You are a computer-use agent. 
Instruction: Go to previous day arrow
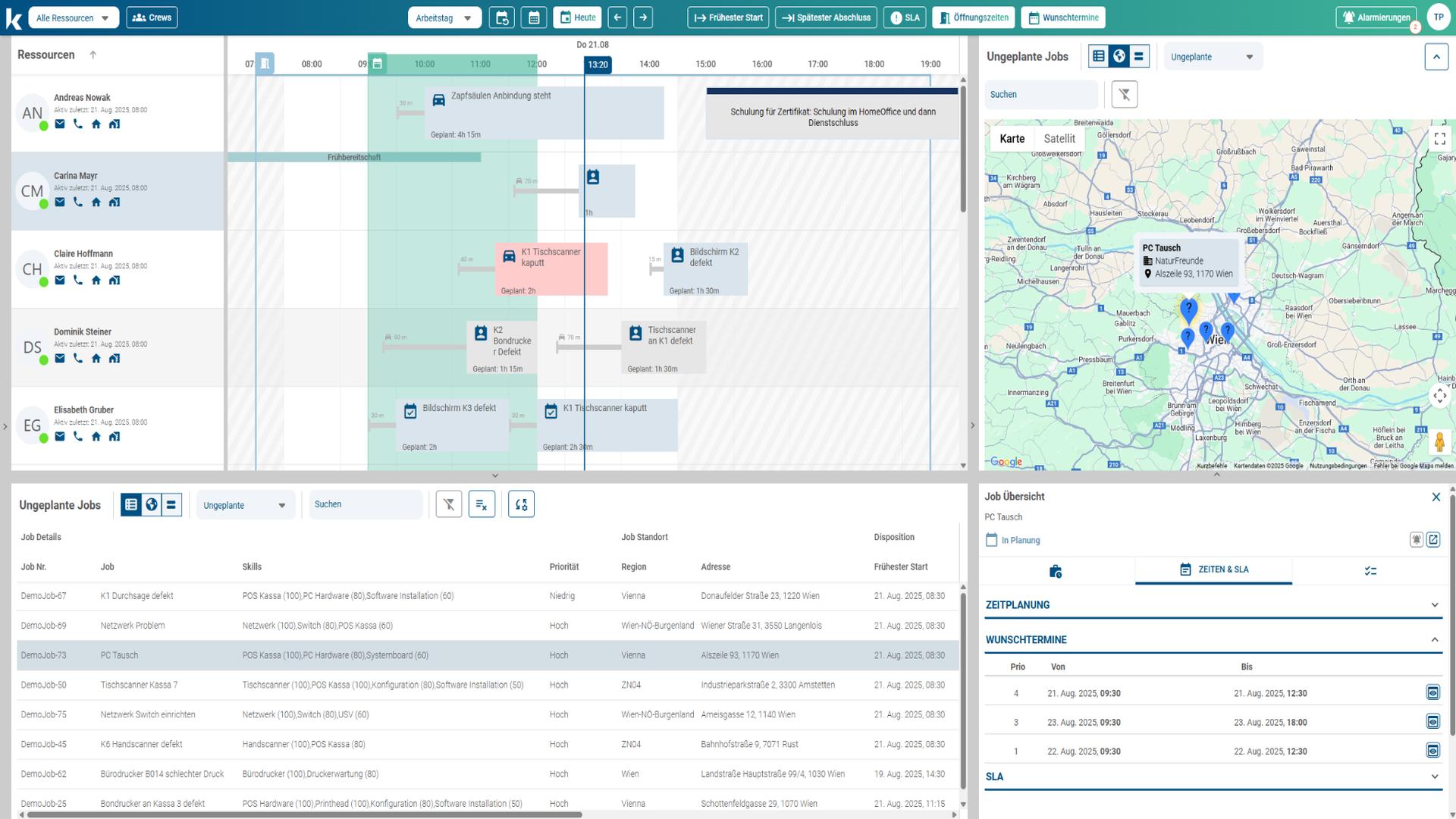[617, 17]
